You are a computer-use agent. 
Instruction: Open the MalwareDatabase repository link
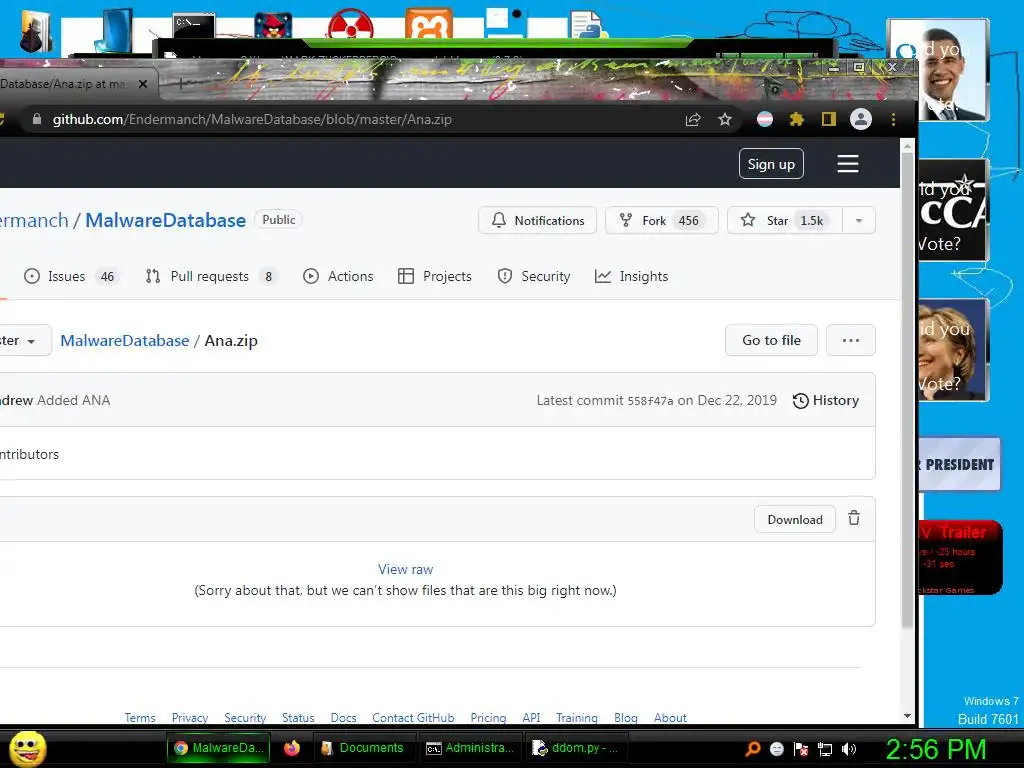[x=165, y=220]
